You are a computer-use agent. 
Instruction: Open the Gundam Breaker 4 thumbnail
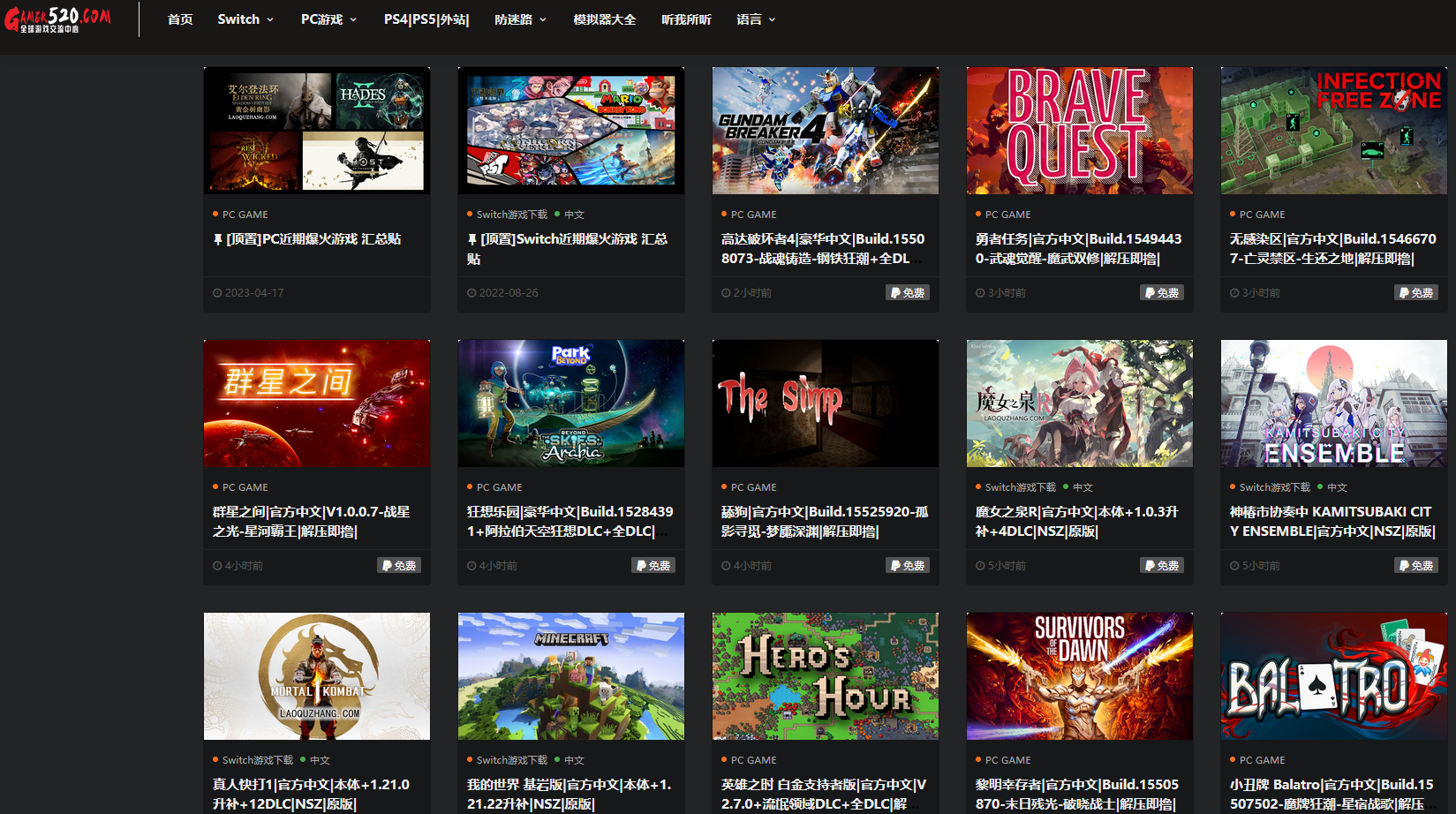point(826,131)
